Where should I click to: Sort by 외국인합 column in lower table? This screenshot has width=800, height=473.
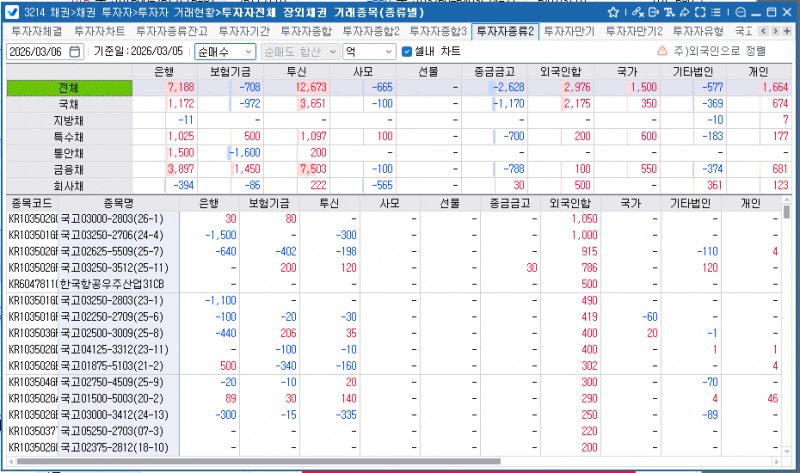(x=570, y=203)
